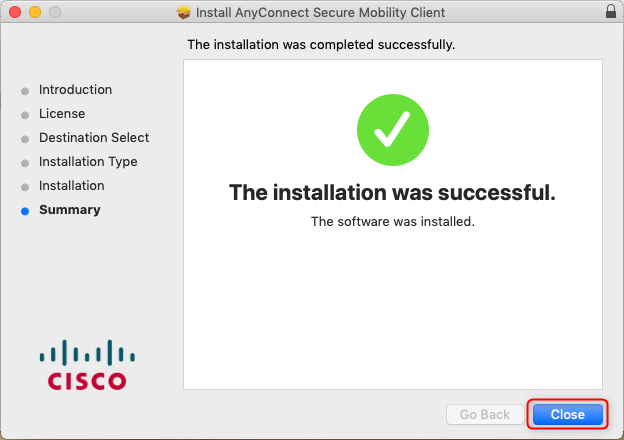624x440 pixels.
Task: Click the Cisco logo
Action: [x=88, y=365]
